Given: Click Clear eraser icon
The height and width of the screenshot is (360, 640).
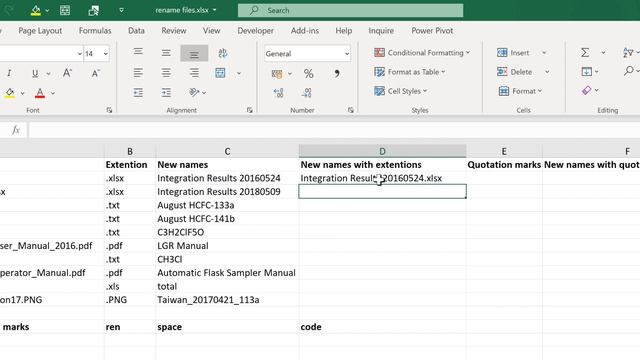Looking at the screenshot, I should click(587, 90).
